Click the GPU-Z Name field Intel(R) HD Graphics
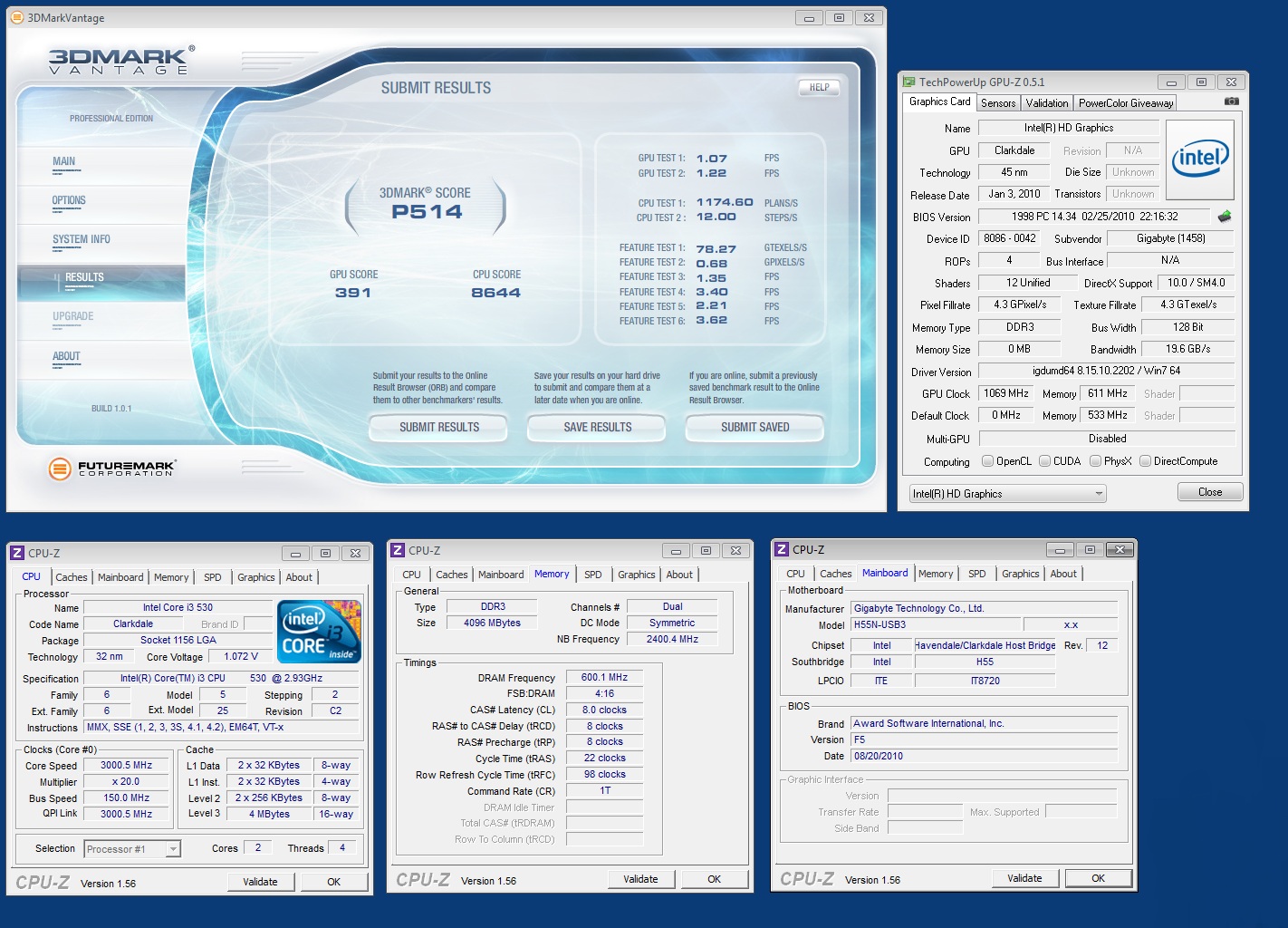1288x928 pixels. coord(1069,128)
